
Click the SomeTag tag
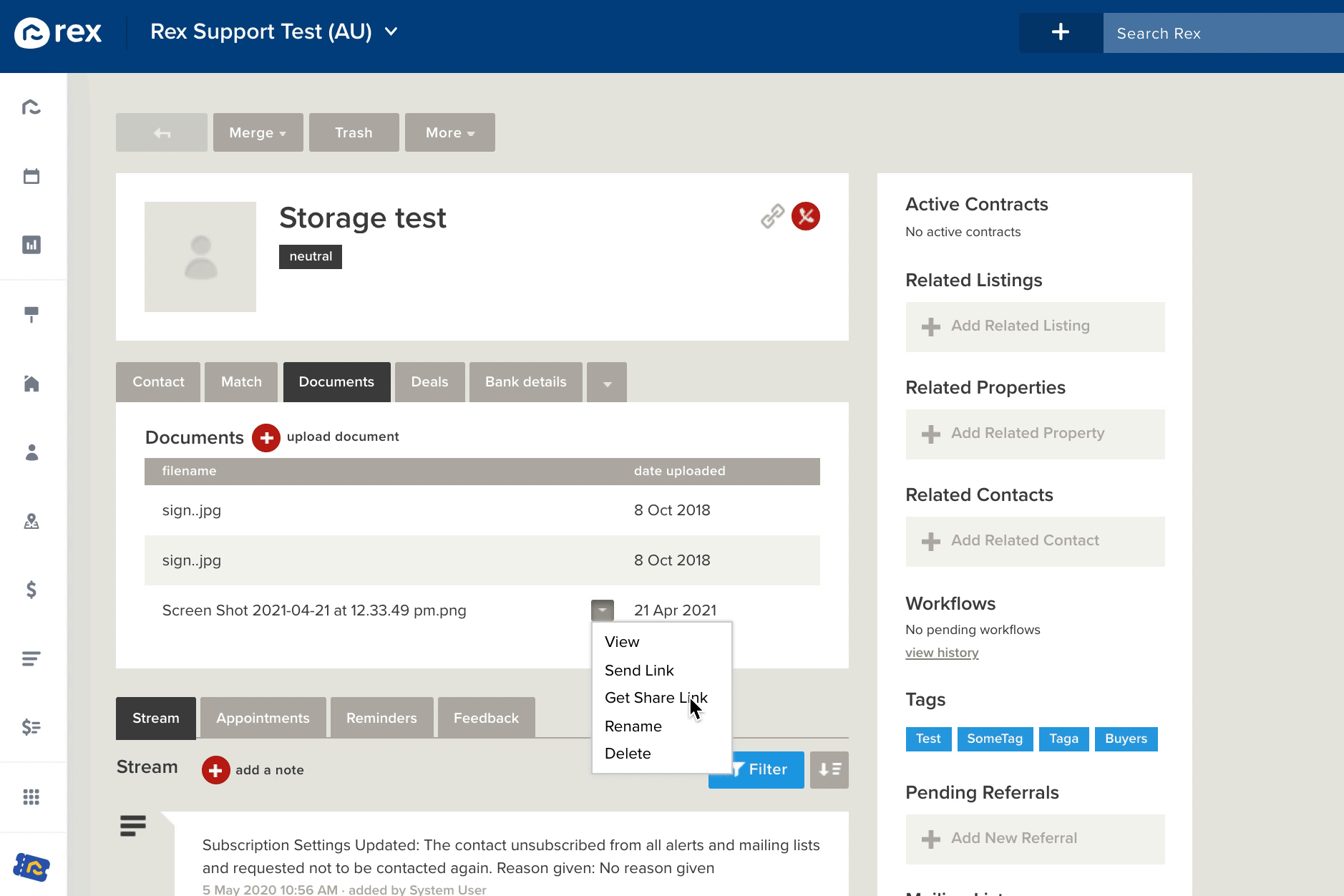point(995,739)
